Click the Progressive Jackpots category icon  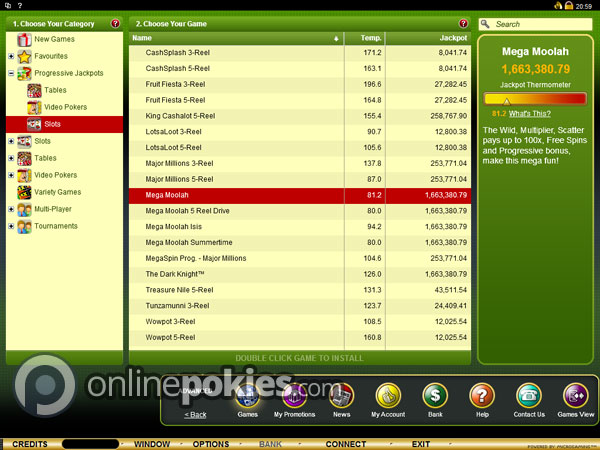click(24, 73)
